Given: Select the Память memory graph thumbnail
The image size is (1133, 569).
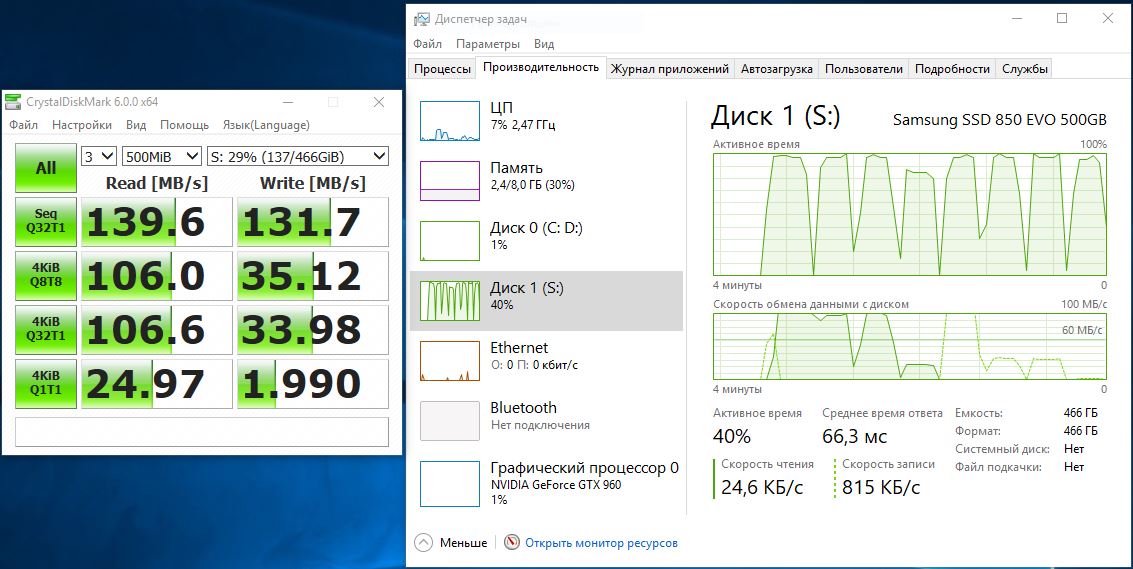Looking at the screenshot, I should [450, 180].
